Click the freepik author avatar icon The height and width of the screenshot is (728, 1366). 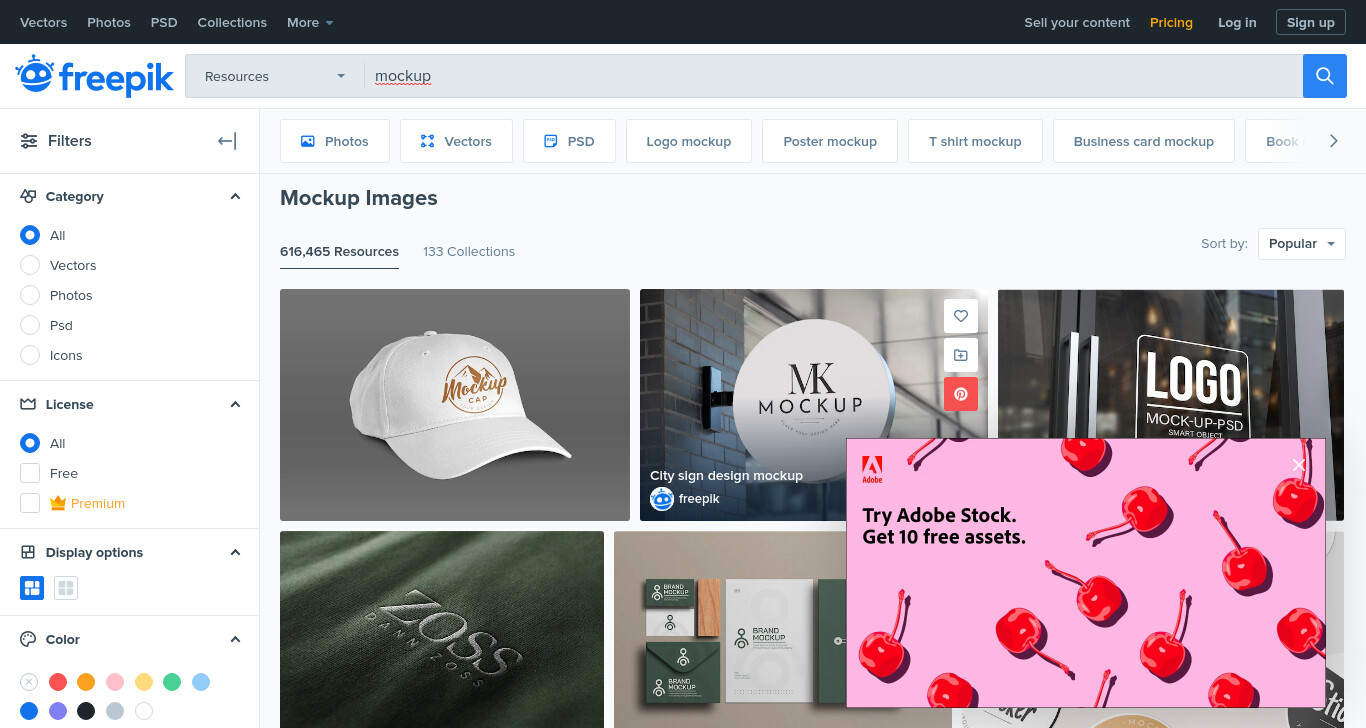(x=662, y=499)
